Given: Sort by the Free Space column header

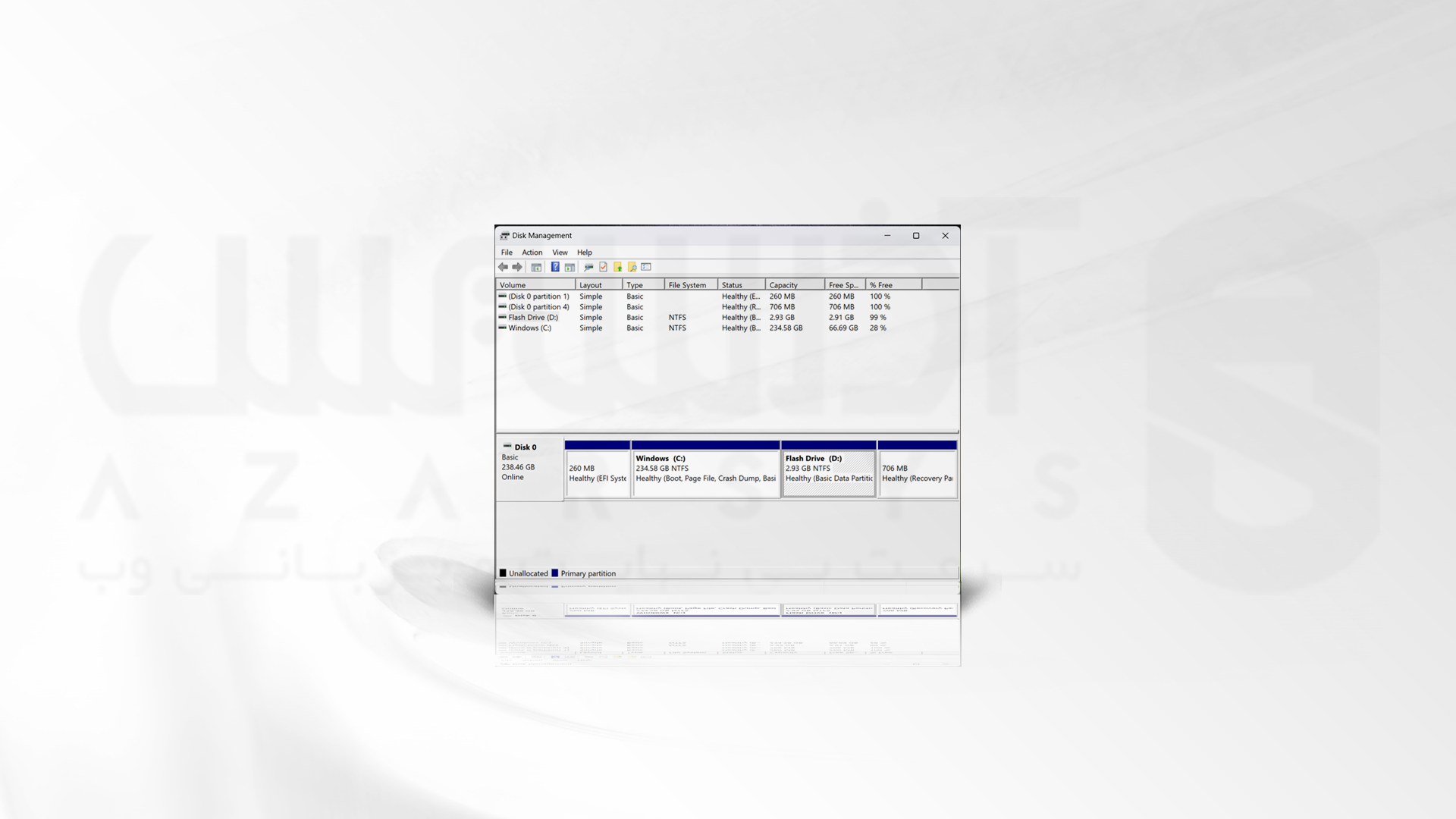Looking at the screenshot, I should (846, 285).
